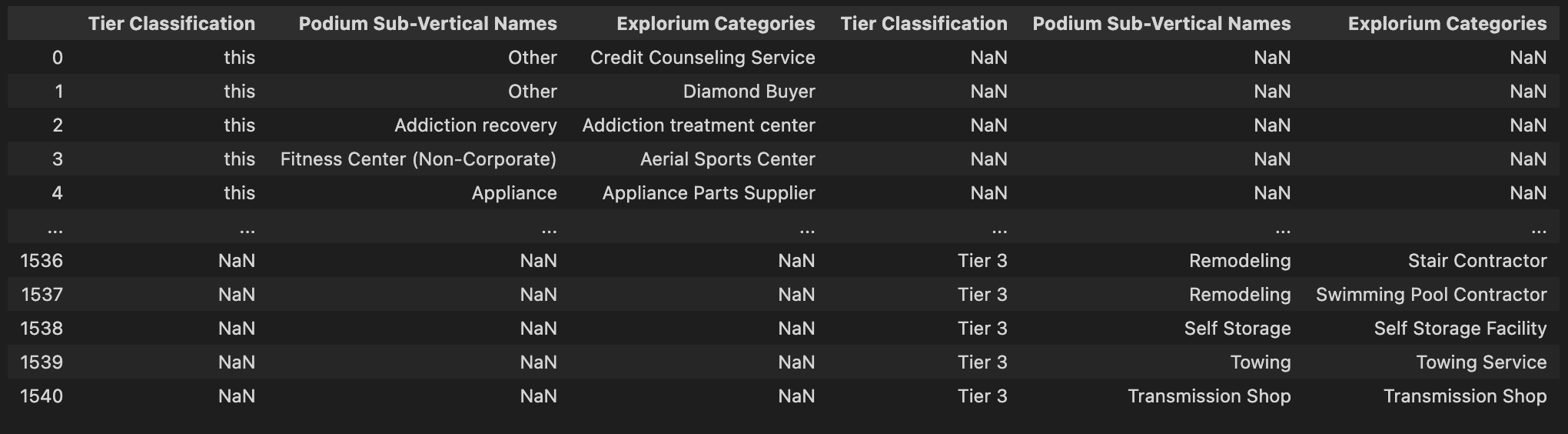
Task: Click the second Podium Sub-Vertical Names header
Action: pyautogui.click(x=1161, y=24)
